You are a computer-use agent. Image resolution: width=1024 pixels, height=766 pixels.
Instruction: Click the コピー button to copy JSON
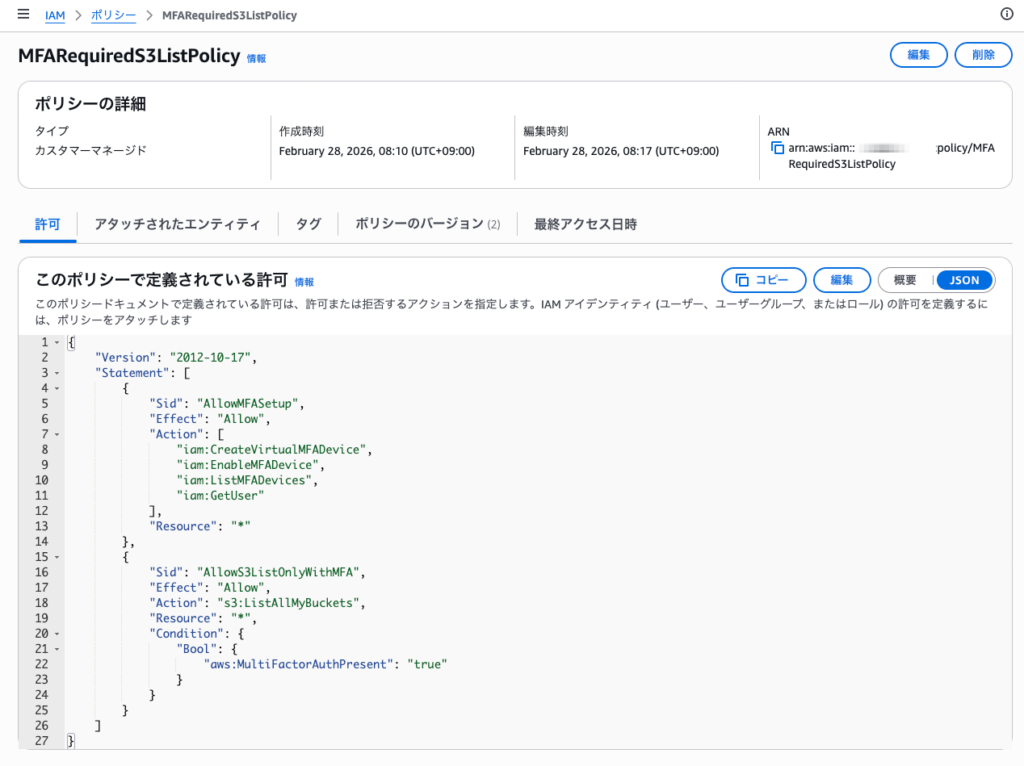pos(763,280)
